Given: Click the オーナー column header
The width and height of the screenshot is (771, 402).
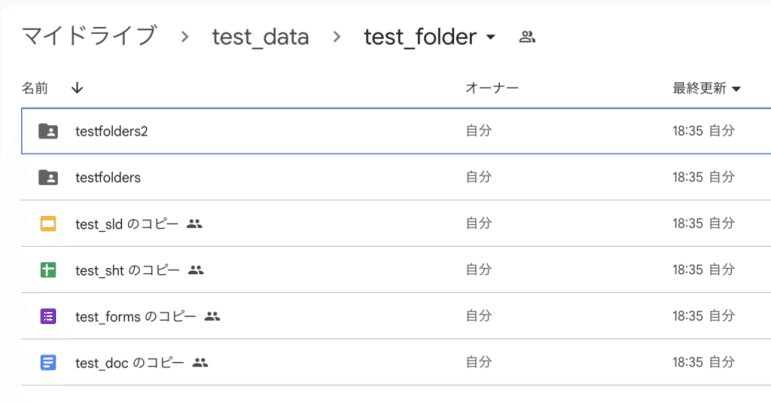Looking at the screenshot, I should pos(492,88).
